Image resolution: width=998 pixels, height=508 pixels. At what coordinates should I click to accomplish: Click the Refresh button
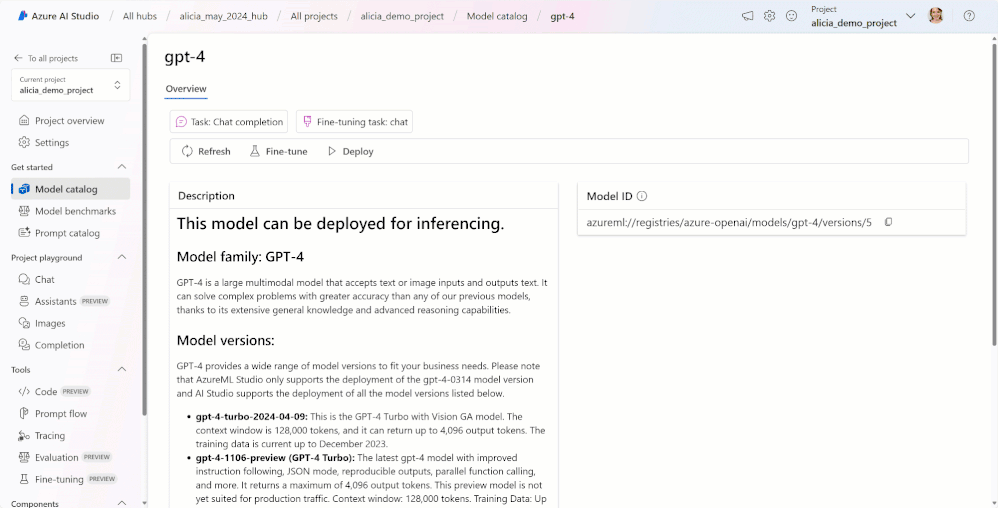point(206,152)
